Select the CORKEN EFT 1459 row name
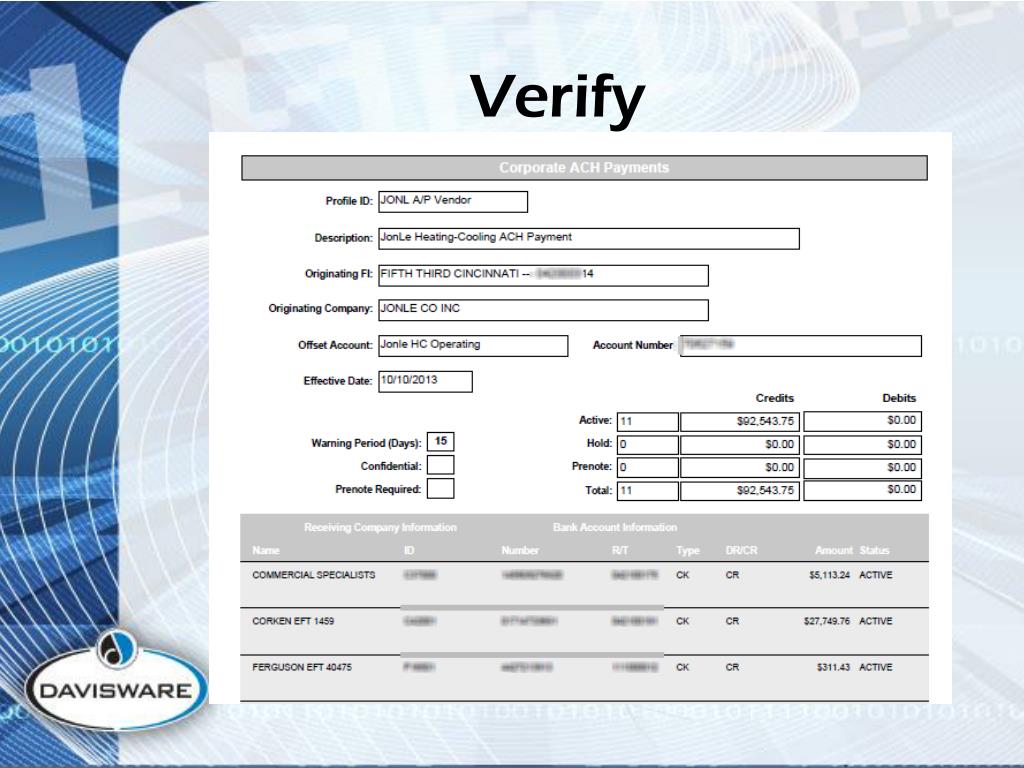The image size is (1024, 768). [x=293, y=621]
